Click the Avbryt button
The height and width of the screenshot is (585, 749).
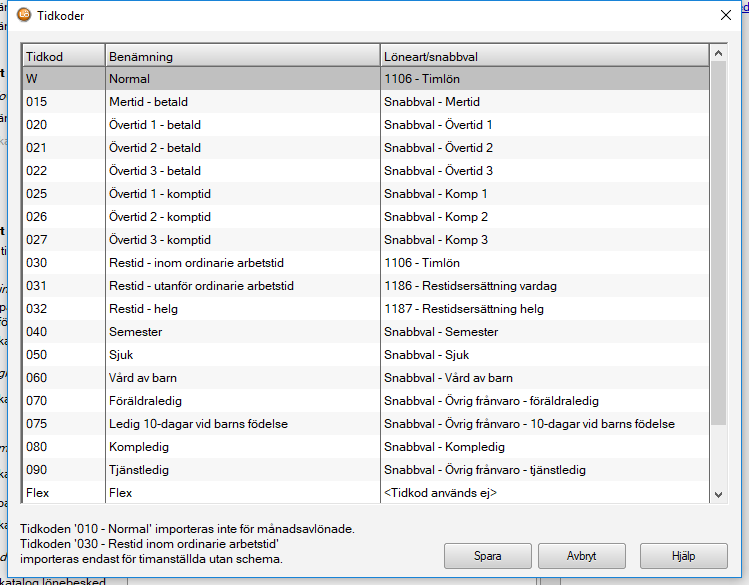click(x=581, y=555)
